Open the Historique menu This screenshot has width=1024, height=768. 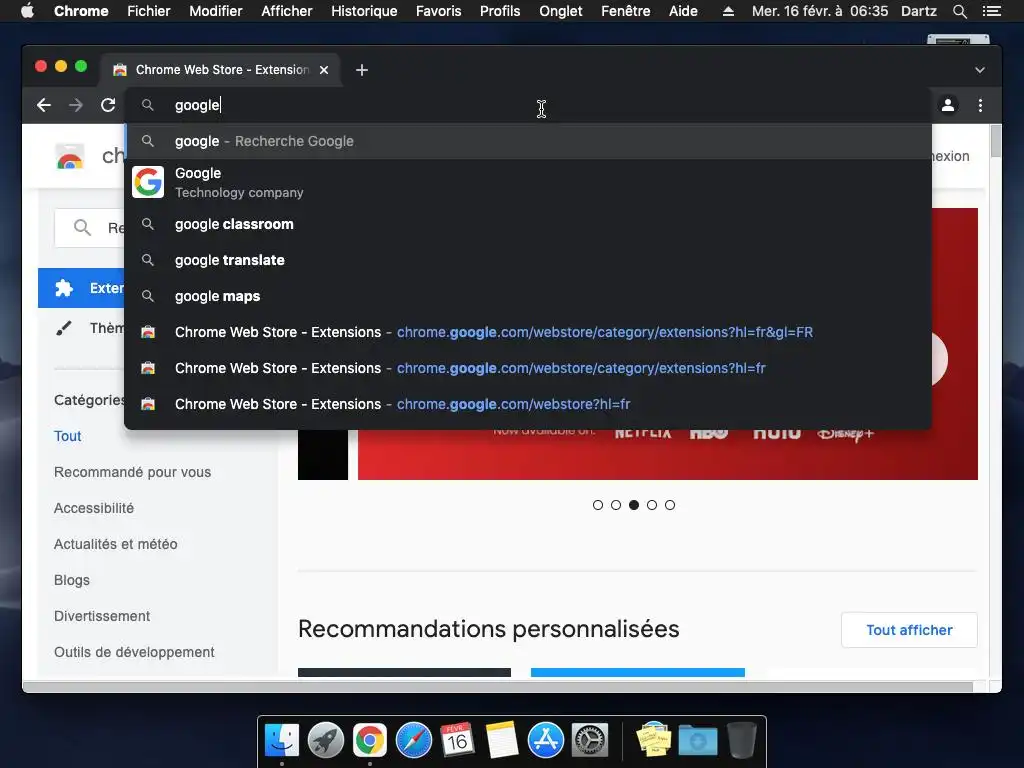coord(364,11)
